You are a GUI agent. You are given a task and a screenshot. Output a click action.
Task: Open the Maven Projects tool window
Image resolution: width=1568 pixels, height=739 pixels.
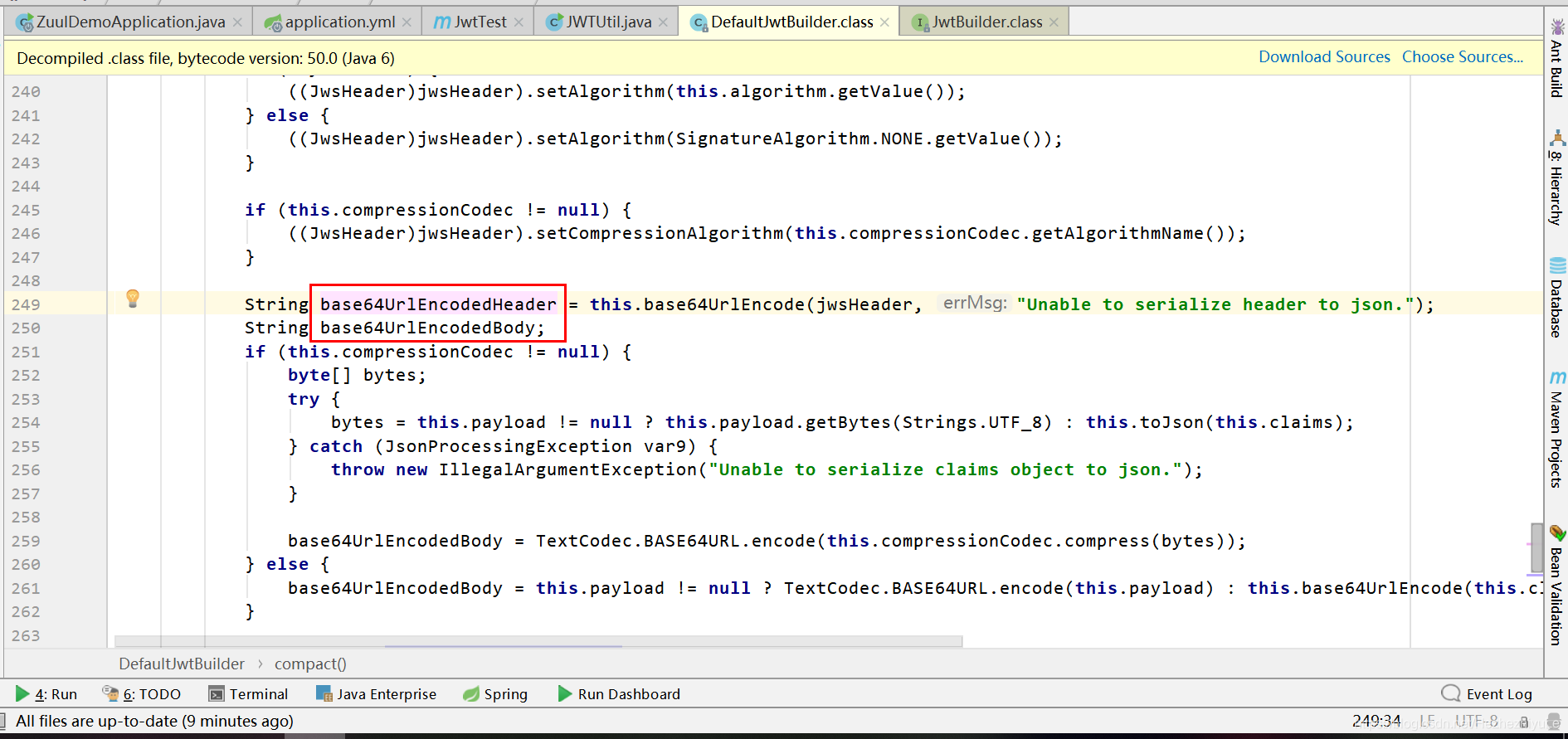pos(1556,430)
